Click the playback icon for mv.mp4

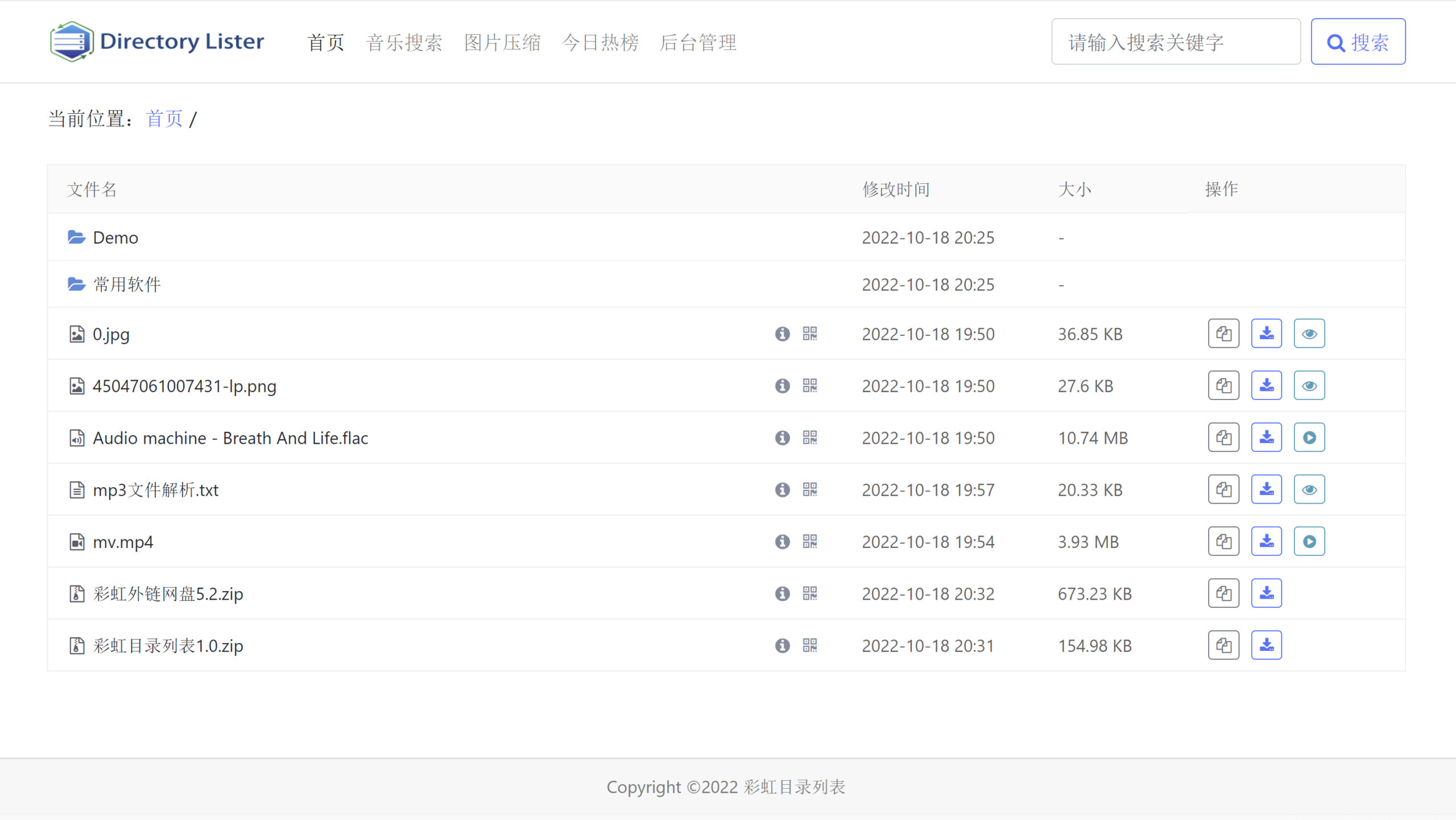[x=1309, y=541]
